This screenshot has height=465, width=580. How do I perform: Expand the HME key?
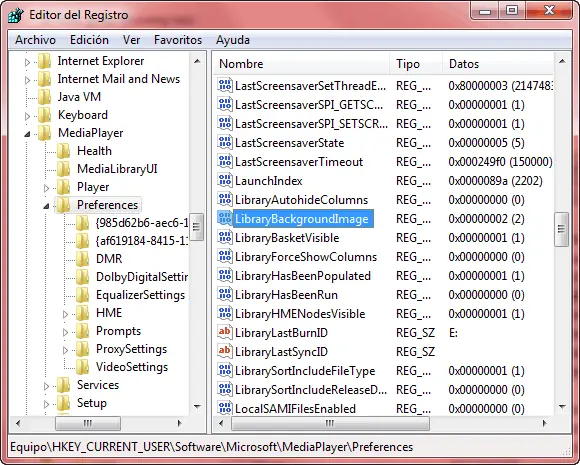click(65, 314)
